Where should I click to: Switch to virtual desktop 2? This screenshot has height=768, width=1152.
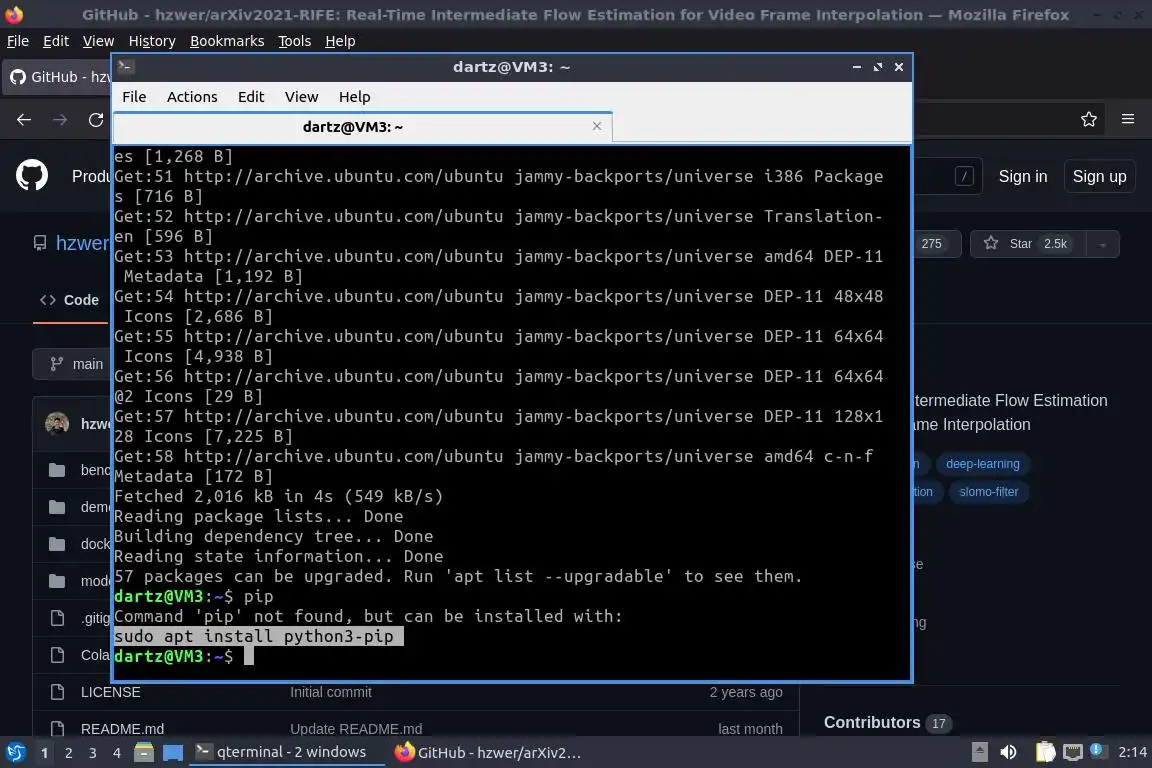tap(68, 753)
